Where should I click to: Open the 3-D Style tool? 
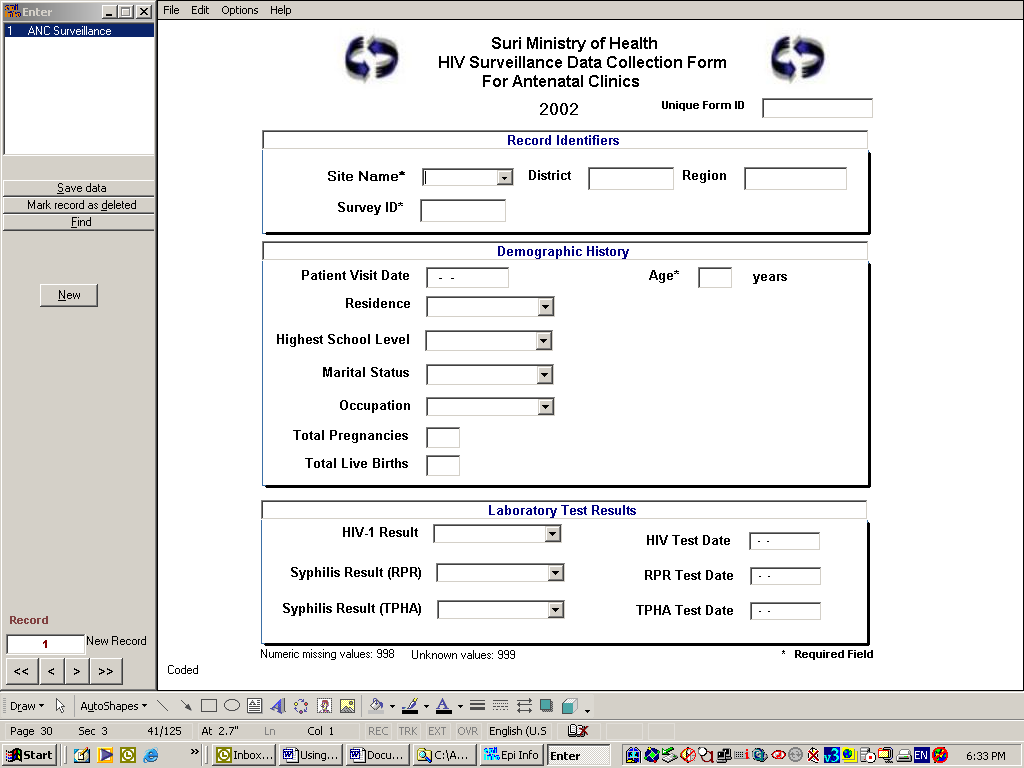(569, 705)
